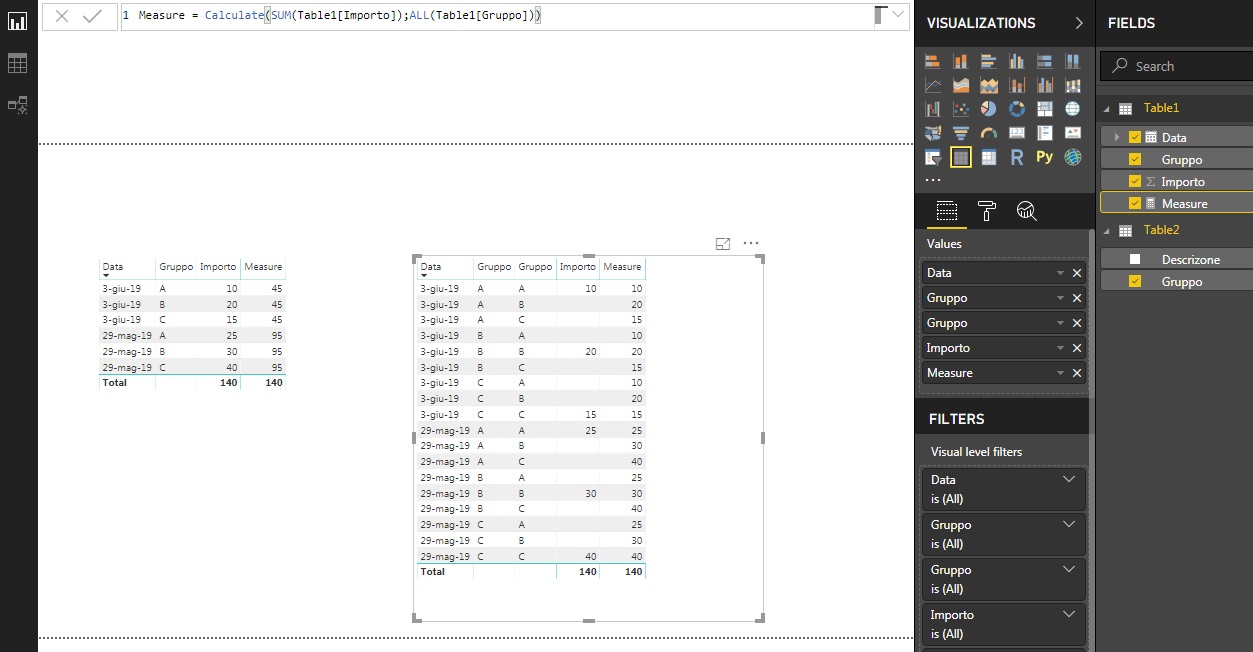Select the R script visual

[1017, 157]
